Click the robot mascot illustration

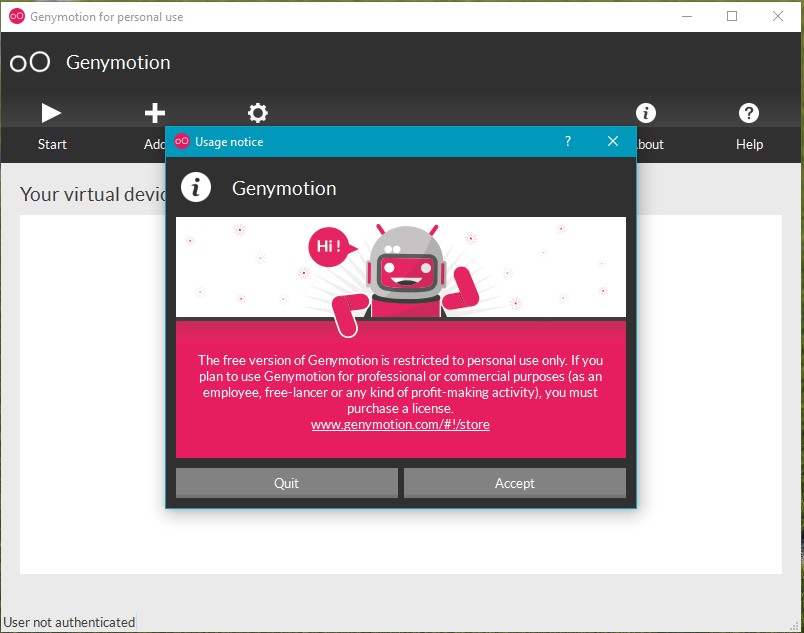coord(405,279)
